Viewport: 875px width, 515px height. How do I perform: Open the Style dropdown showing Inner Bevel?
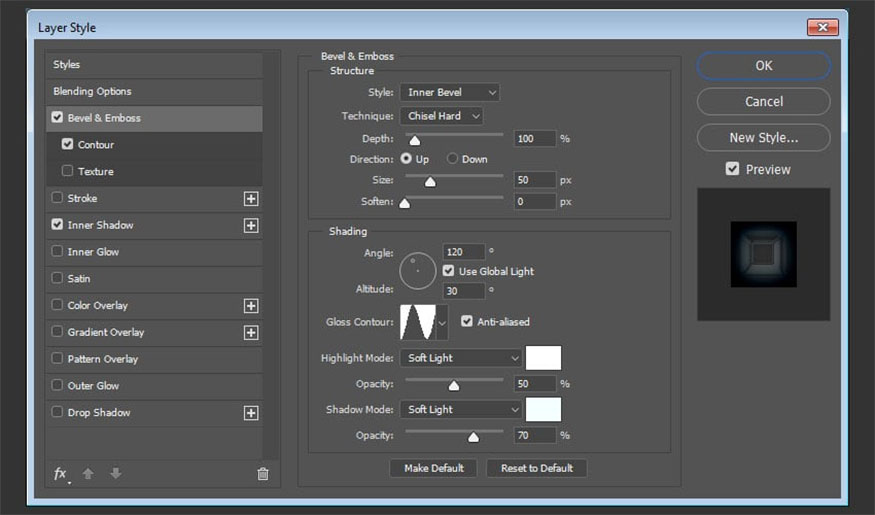coord(449,93)
